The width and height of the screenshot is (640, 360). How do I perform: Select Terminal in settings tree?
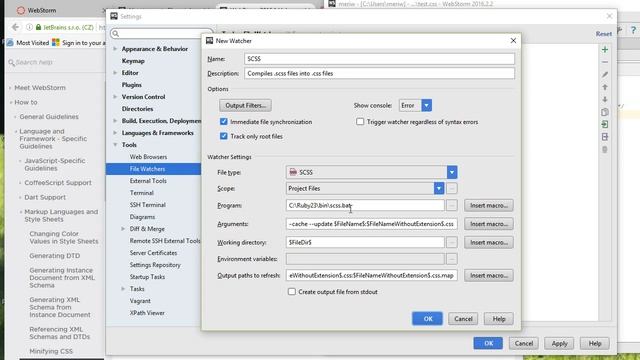[x=142, y=193]
